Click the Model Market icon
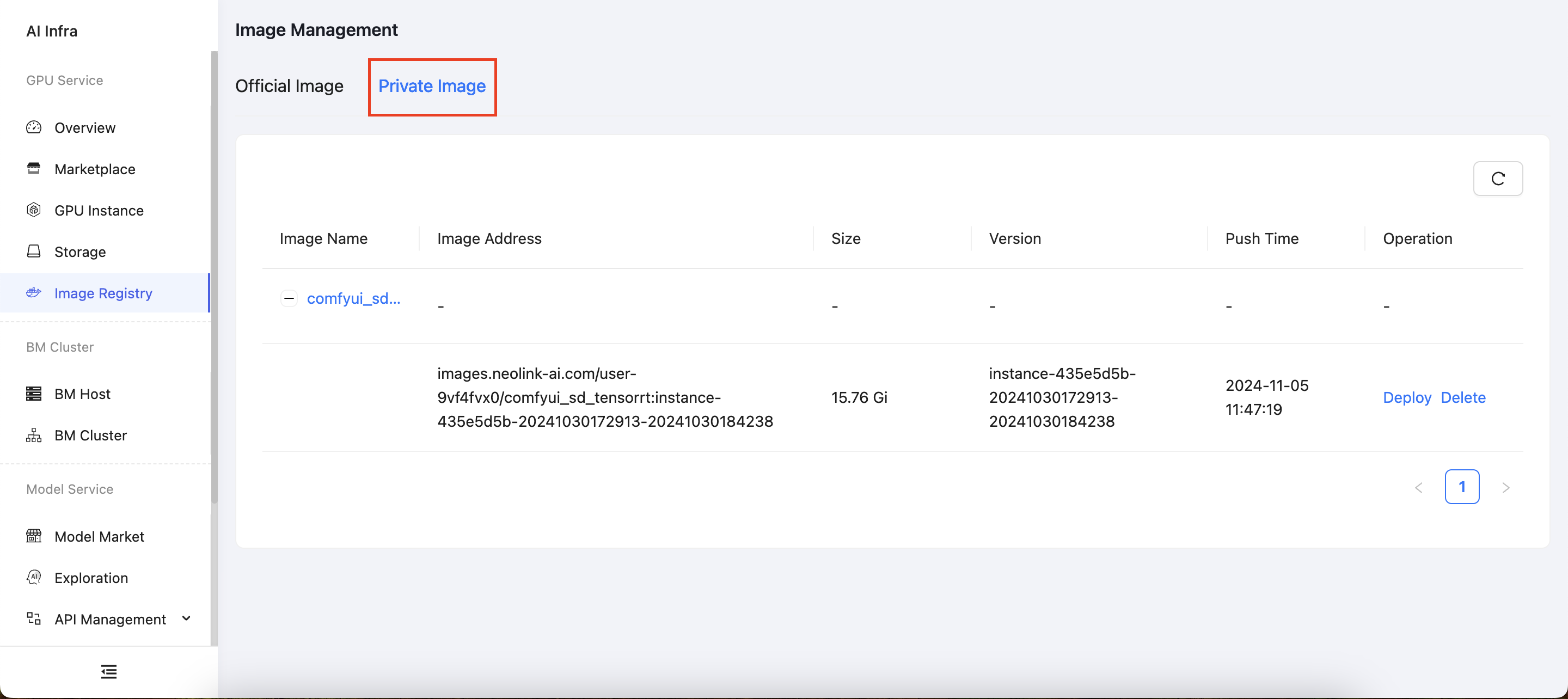Screen dimensions: 1568x699 pos(33,536)
